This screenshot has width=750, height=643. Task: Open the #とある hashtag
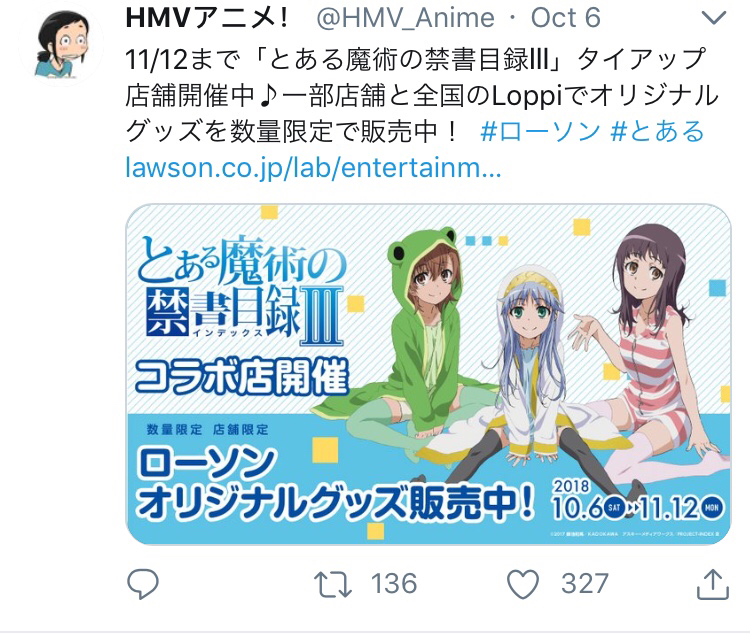click(657, 131)
